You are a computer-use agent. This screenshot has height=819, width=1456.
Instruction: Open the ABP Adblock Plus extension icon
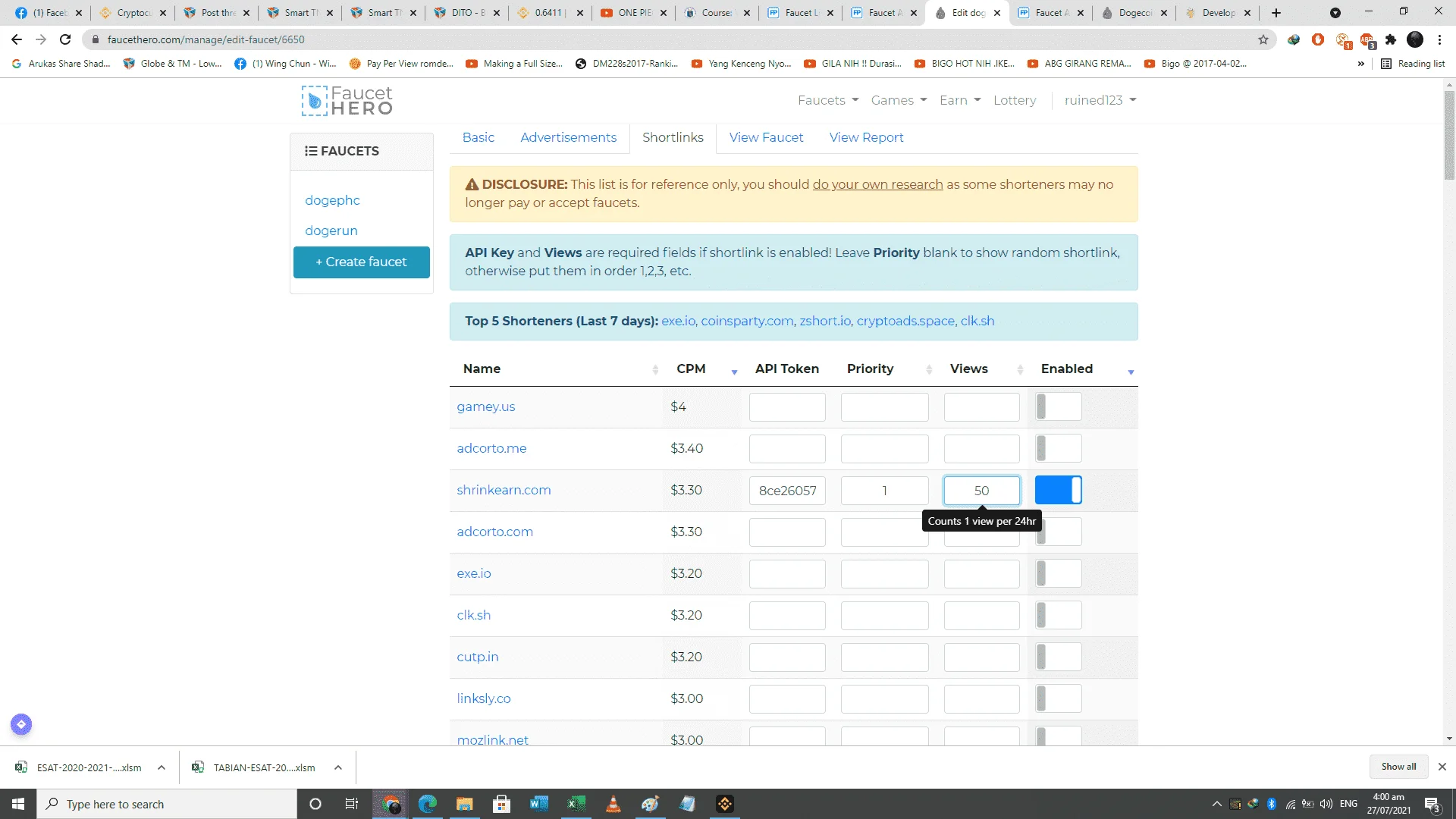(1367, 39)
